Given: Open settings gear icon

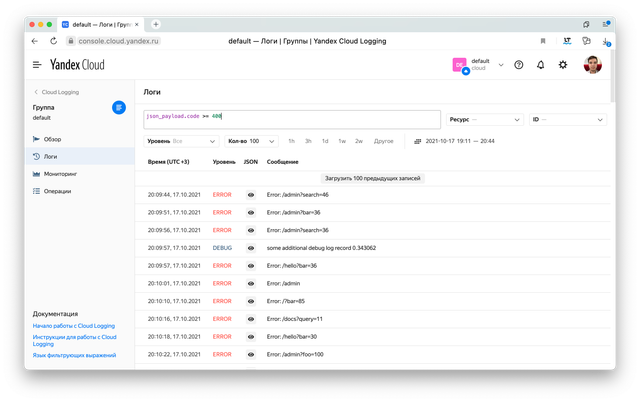Looking at the screenshot, I should click(x=563, y=65).
